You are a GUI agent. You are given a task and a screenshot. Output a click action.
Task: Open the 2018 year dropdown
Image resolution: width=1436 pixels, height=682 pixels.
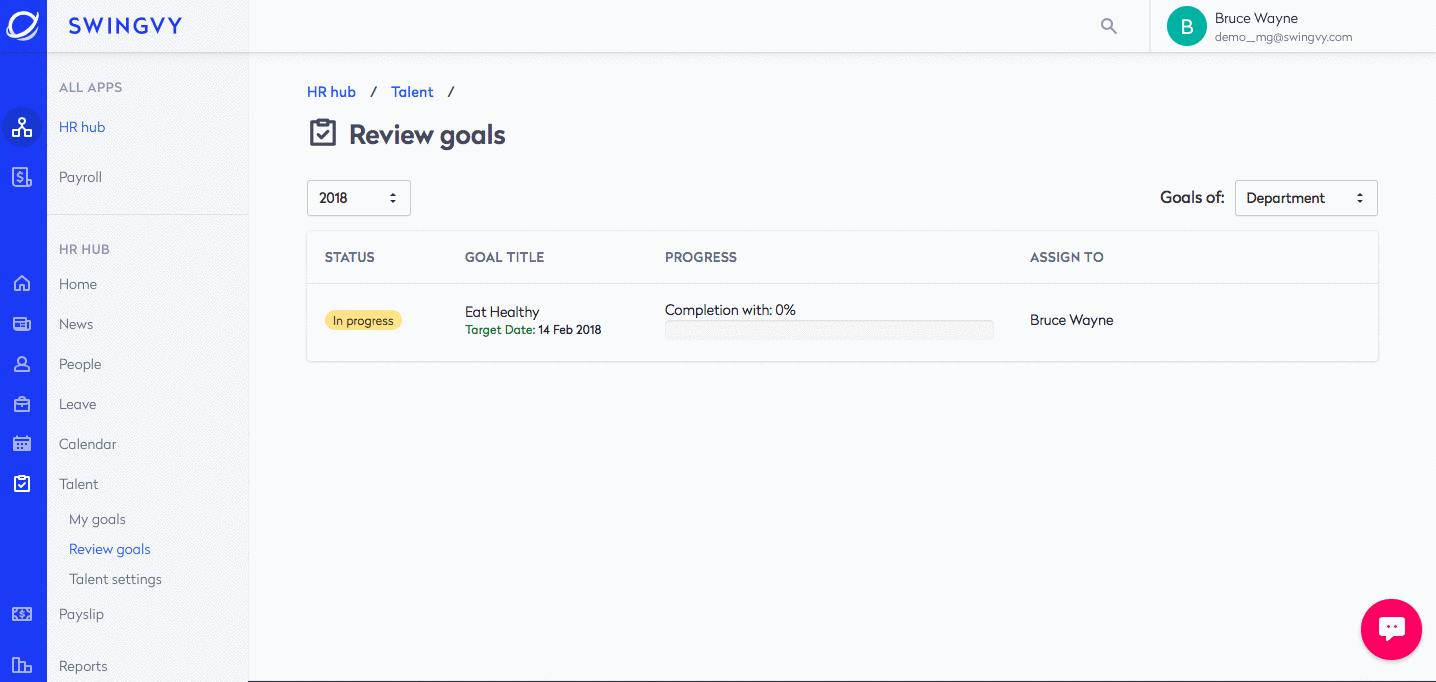(359, 198)
